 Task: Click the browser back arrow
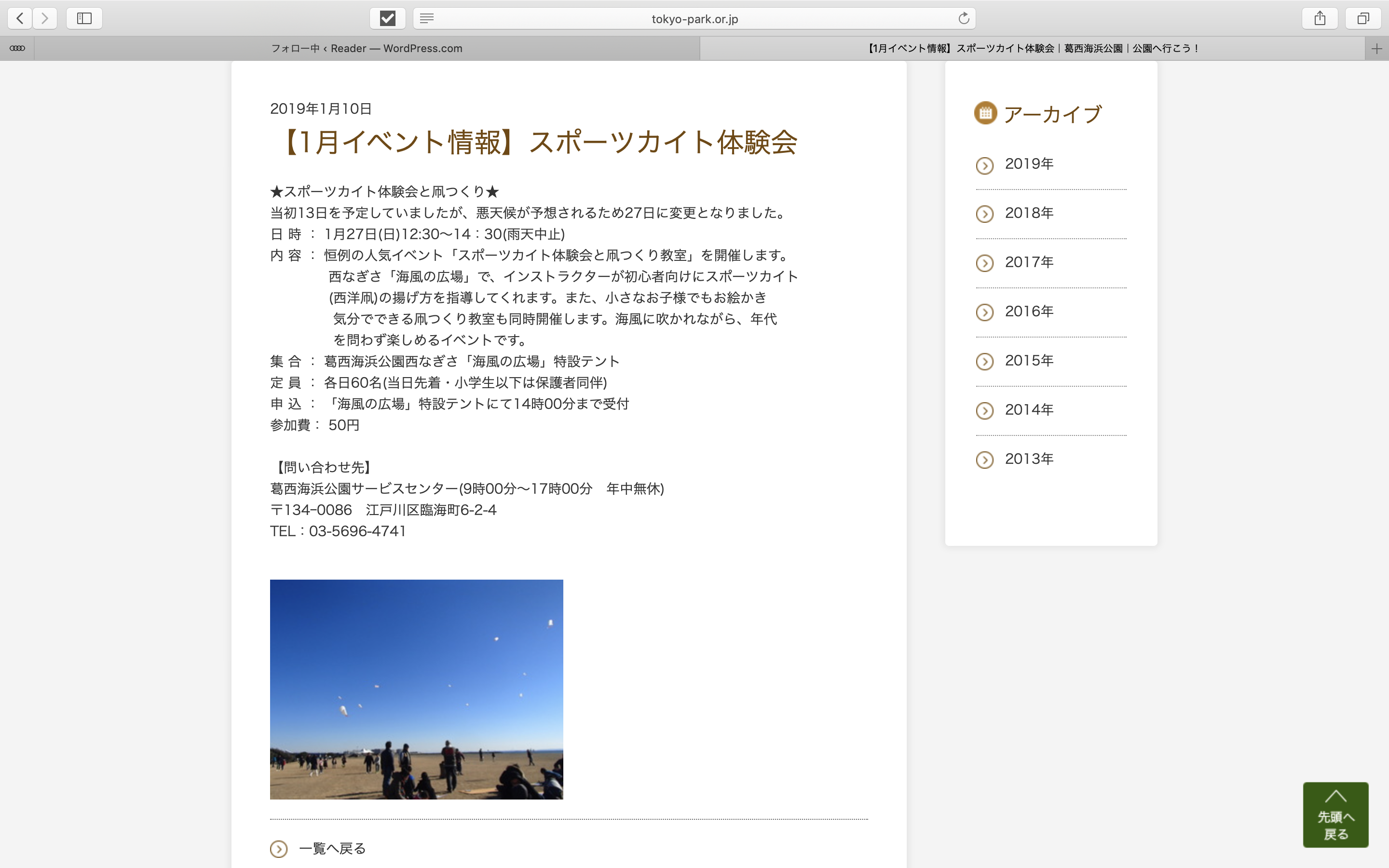pyautogui.click(x=20, y=18)
